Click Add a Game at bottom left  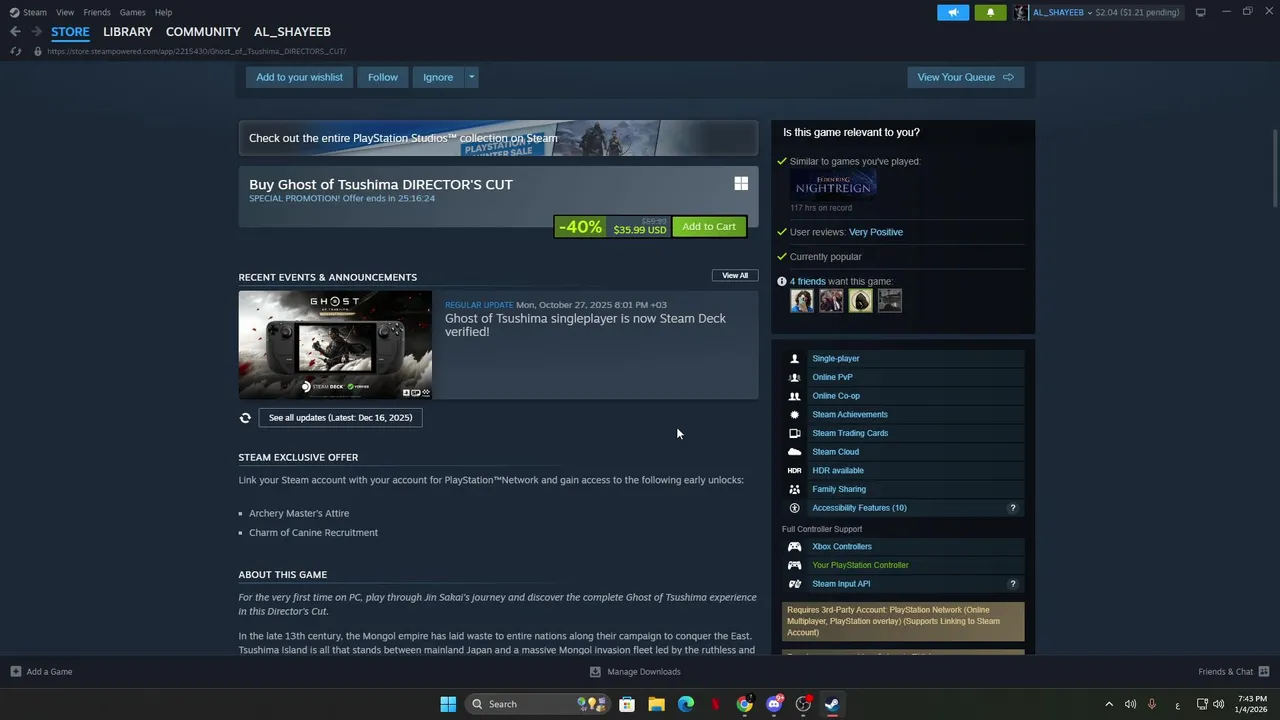pyautogui.click(x=41, y=672)
